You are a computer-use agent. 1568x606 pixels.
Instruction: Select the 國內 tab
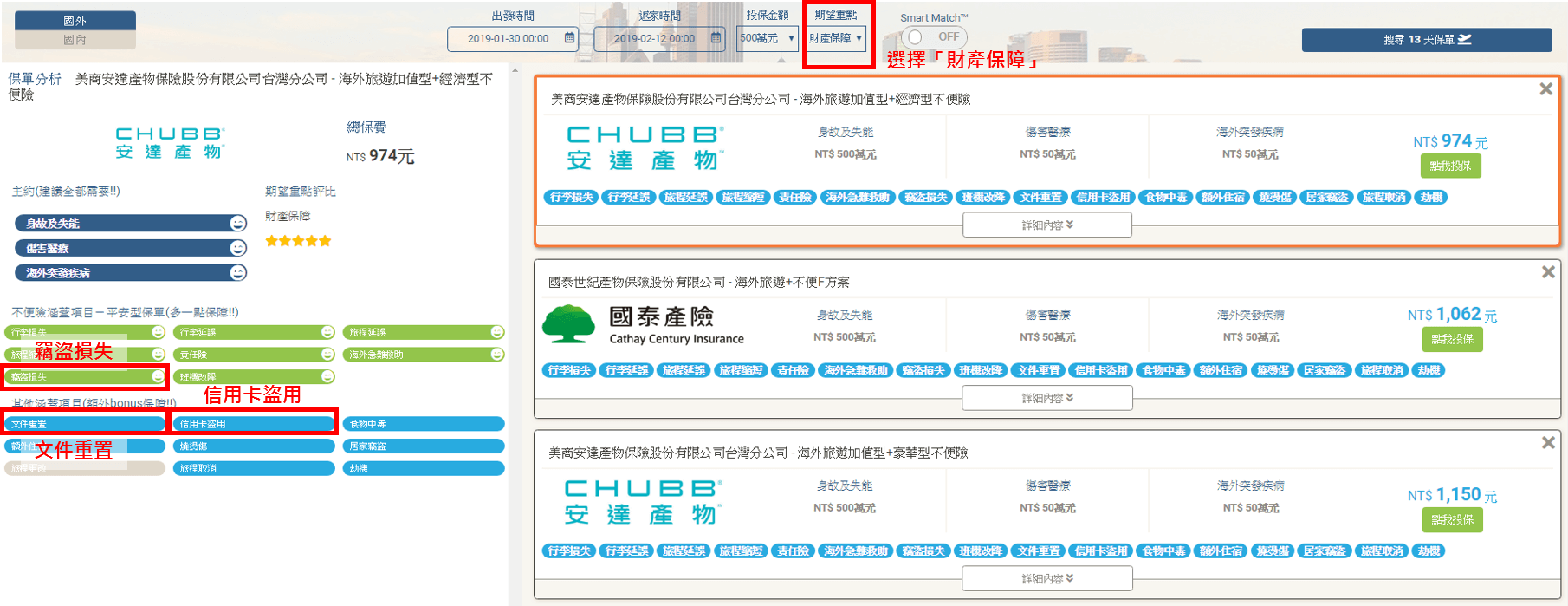pos(75,40)
